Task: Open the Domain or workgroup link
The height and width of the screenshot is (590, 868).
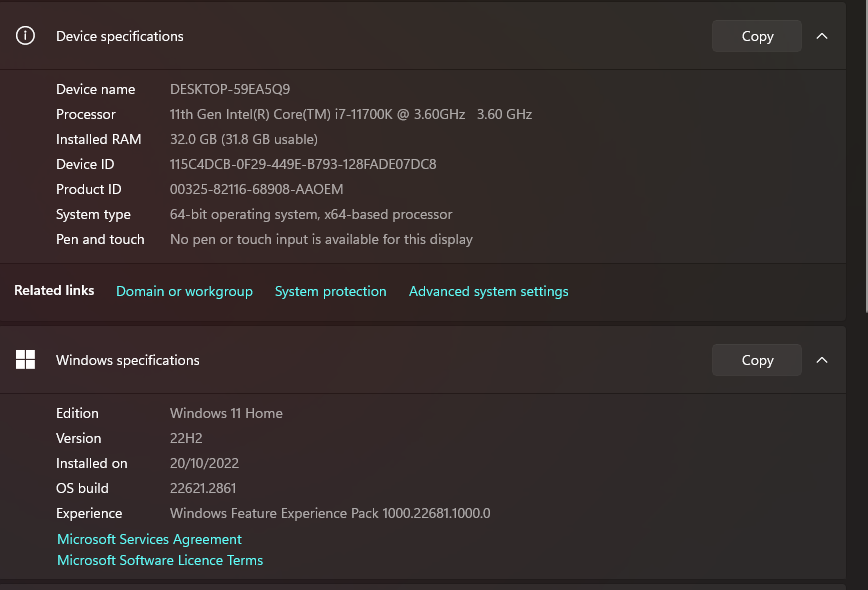Action: (184, 291)
